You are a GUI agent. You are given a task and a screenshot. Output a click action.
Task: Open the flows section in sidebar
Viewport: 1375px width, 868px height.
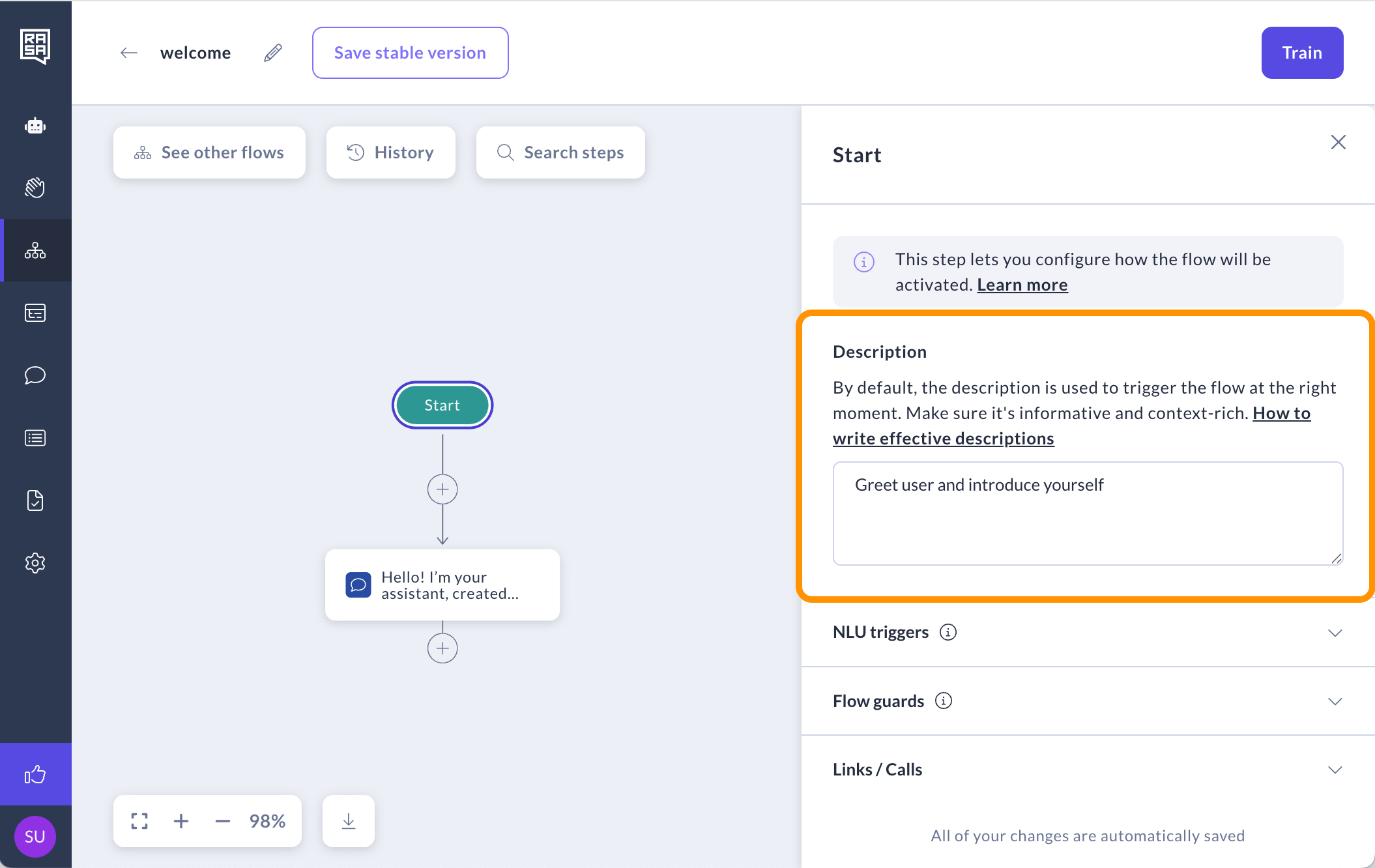[35, 251]
